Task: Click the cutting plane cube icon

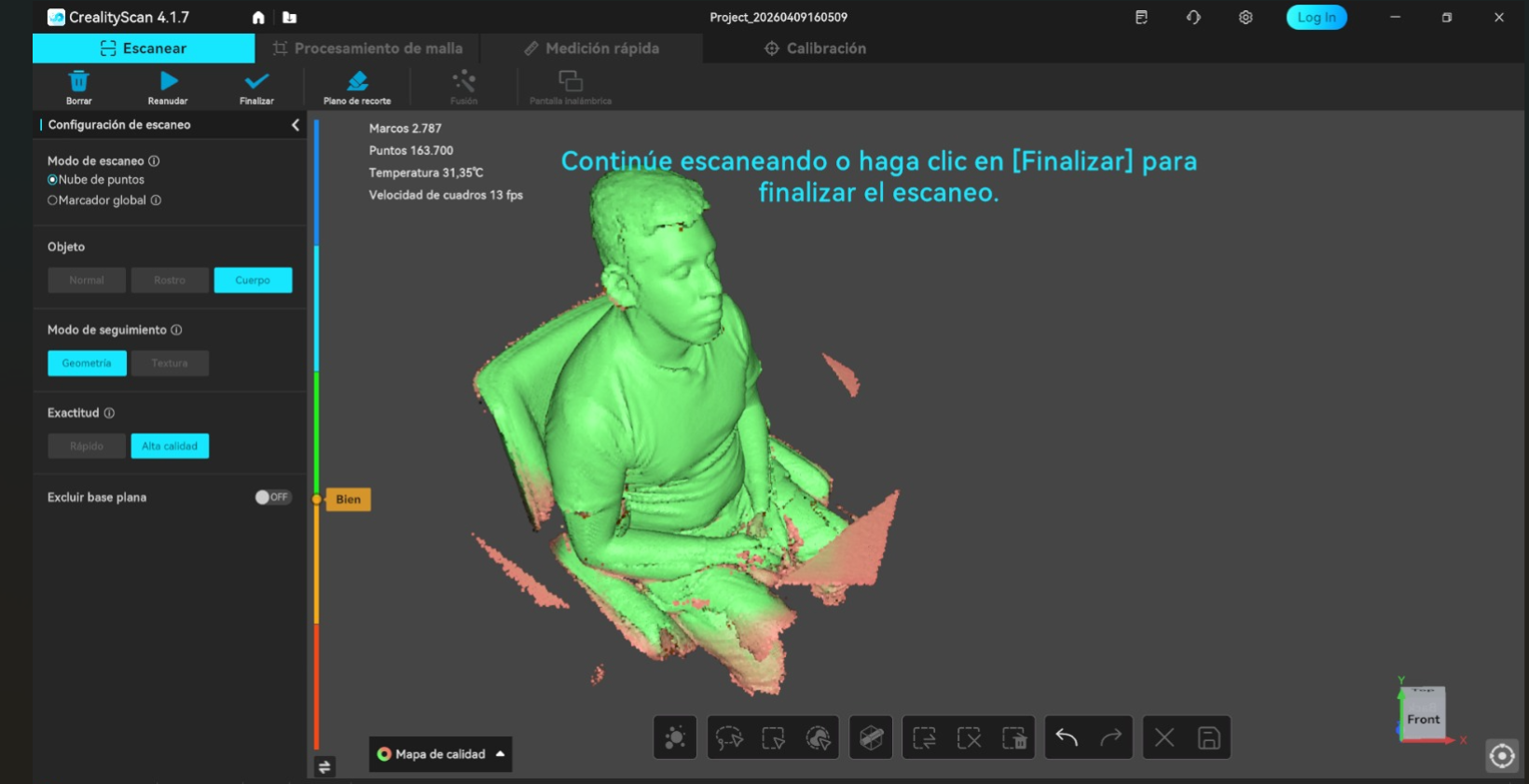Action: [871, 738]
